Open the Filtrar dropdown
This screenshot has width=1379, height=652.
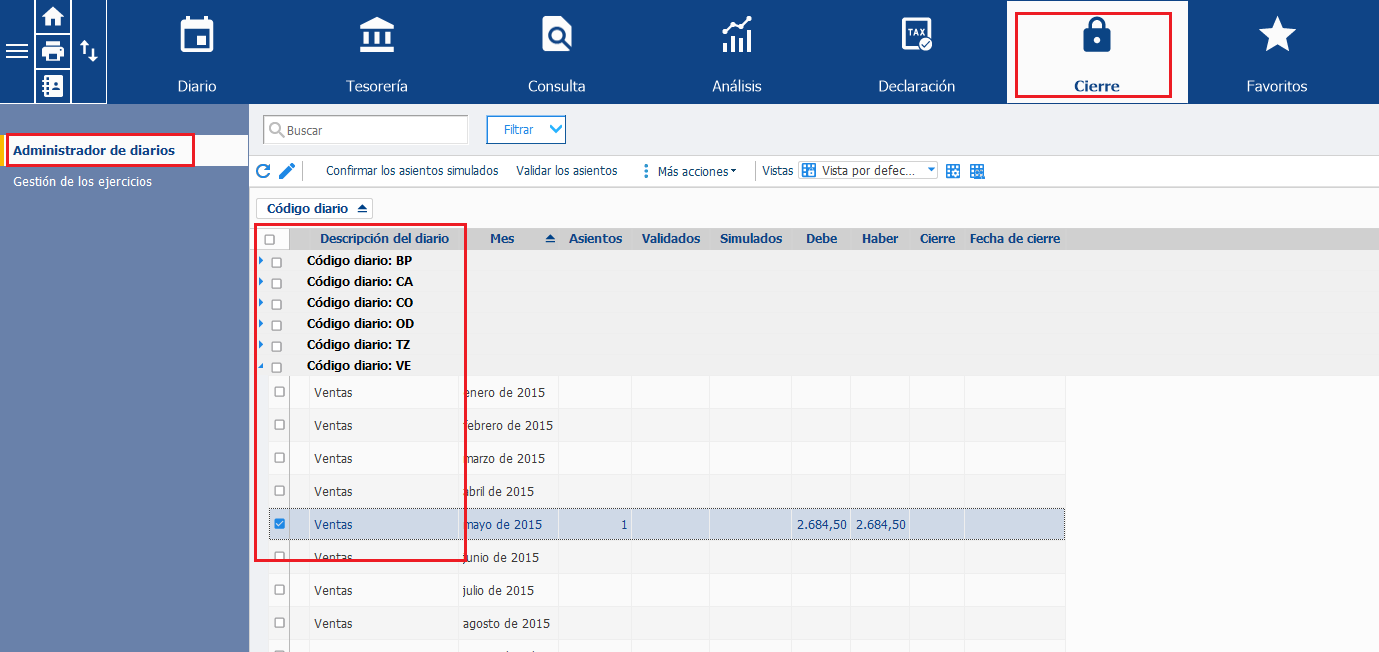[x=526, y=129]
